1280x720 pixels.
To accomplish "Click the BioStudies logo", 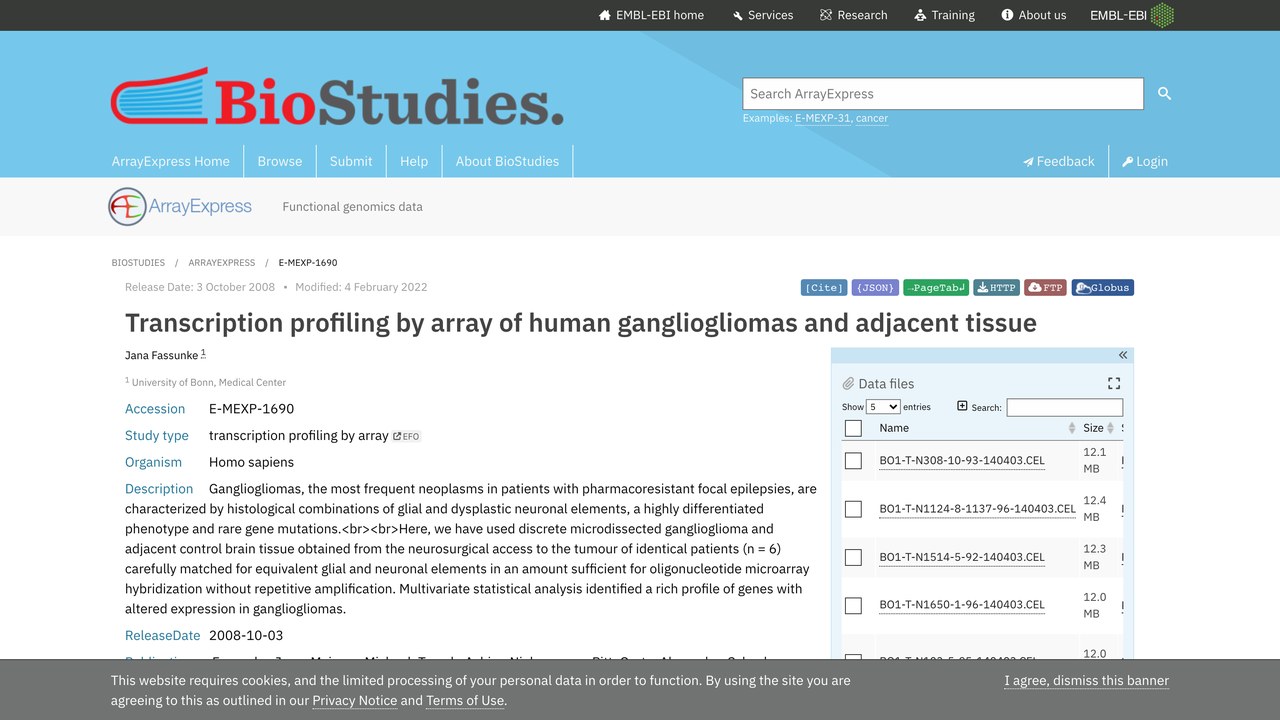I will click(337, 96).
